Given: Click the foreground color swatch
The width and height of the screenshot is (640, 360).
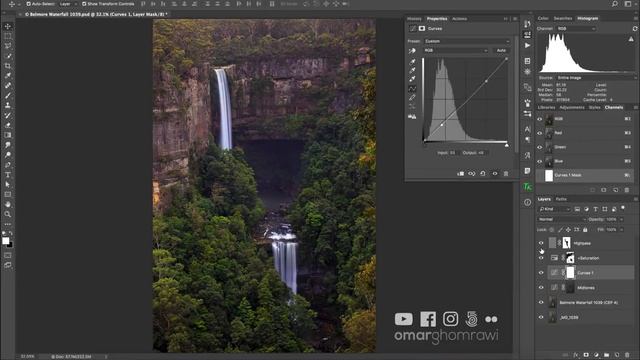Looking at the screenshot, I should point(6,241).
